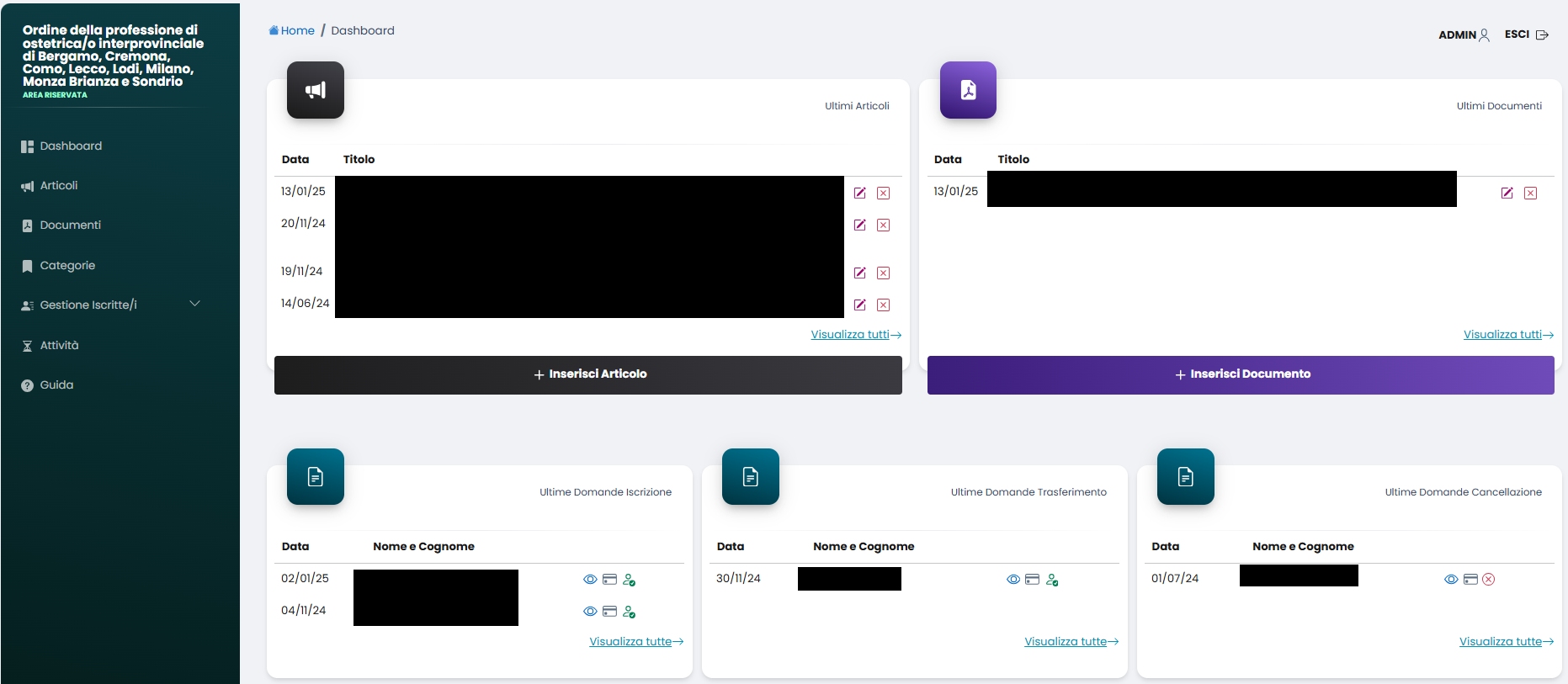Delete the article dated 14/06/24

coord(883,305)
